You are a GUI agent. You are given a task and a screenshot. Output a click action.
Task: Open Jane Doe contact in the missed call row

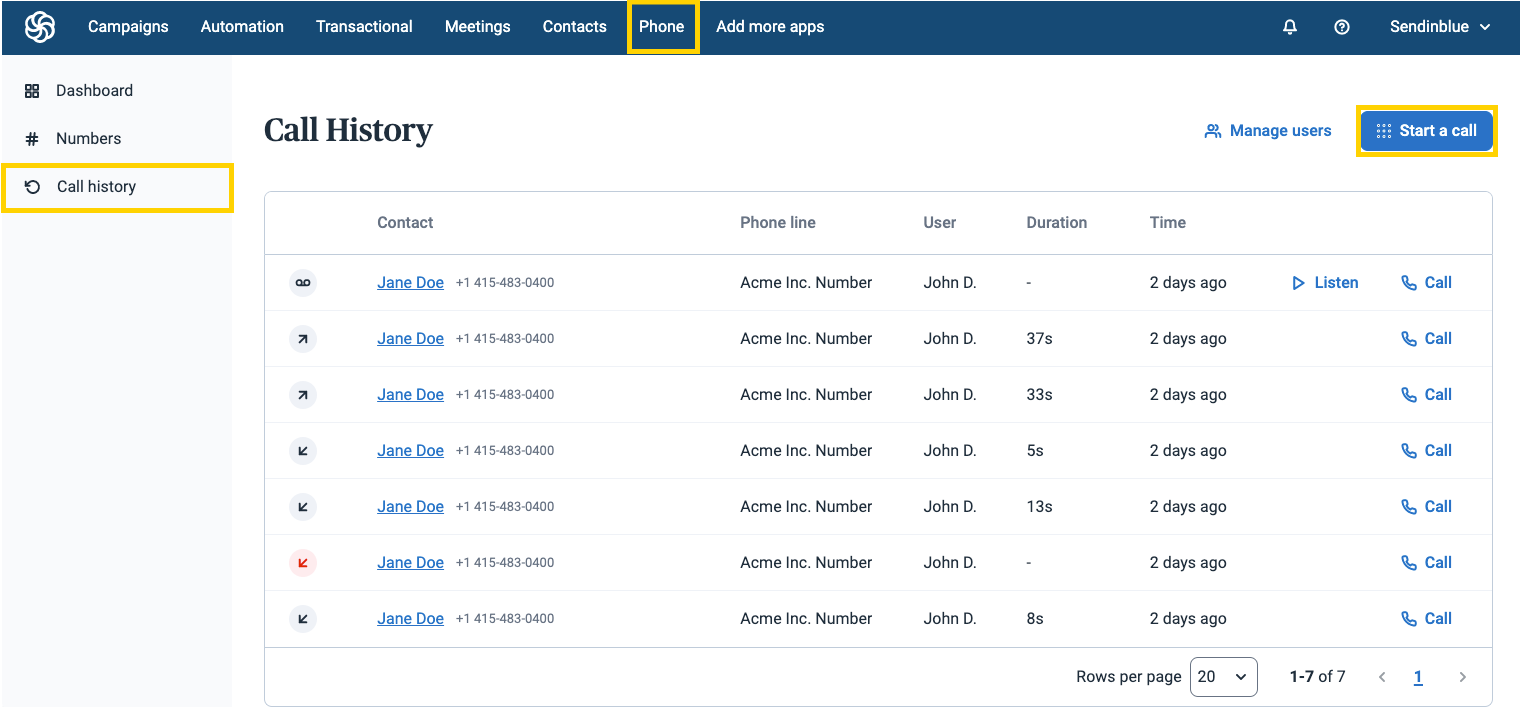click(410, 563)
